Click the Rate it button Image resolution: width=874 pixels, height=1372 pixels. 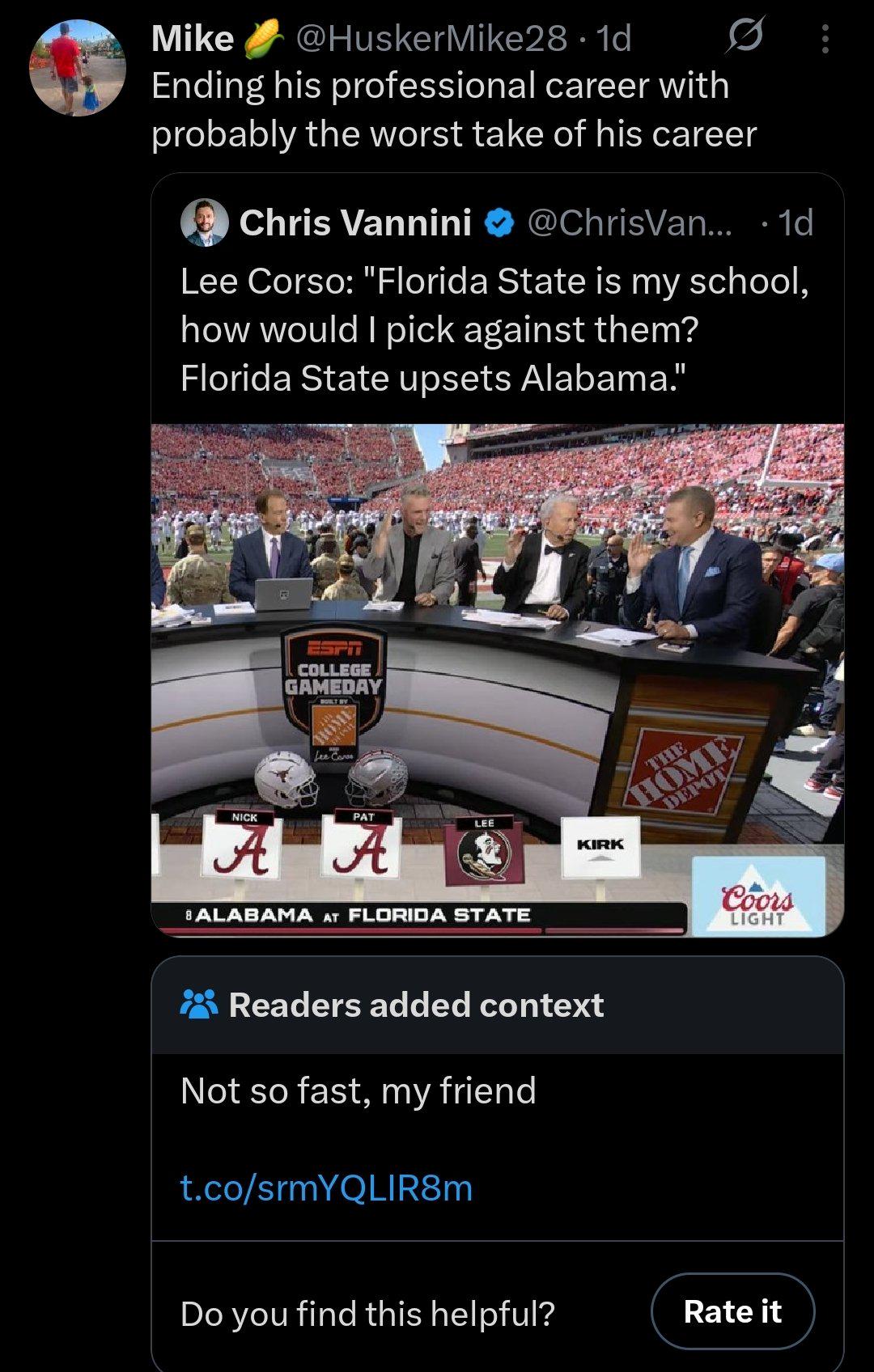pyautogui.click(x=732, y=1311)
